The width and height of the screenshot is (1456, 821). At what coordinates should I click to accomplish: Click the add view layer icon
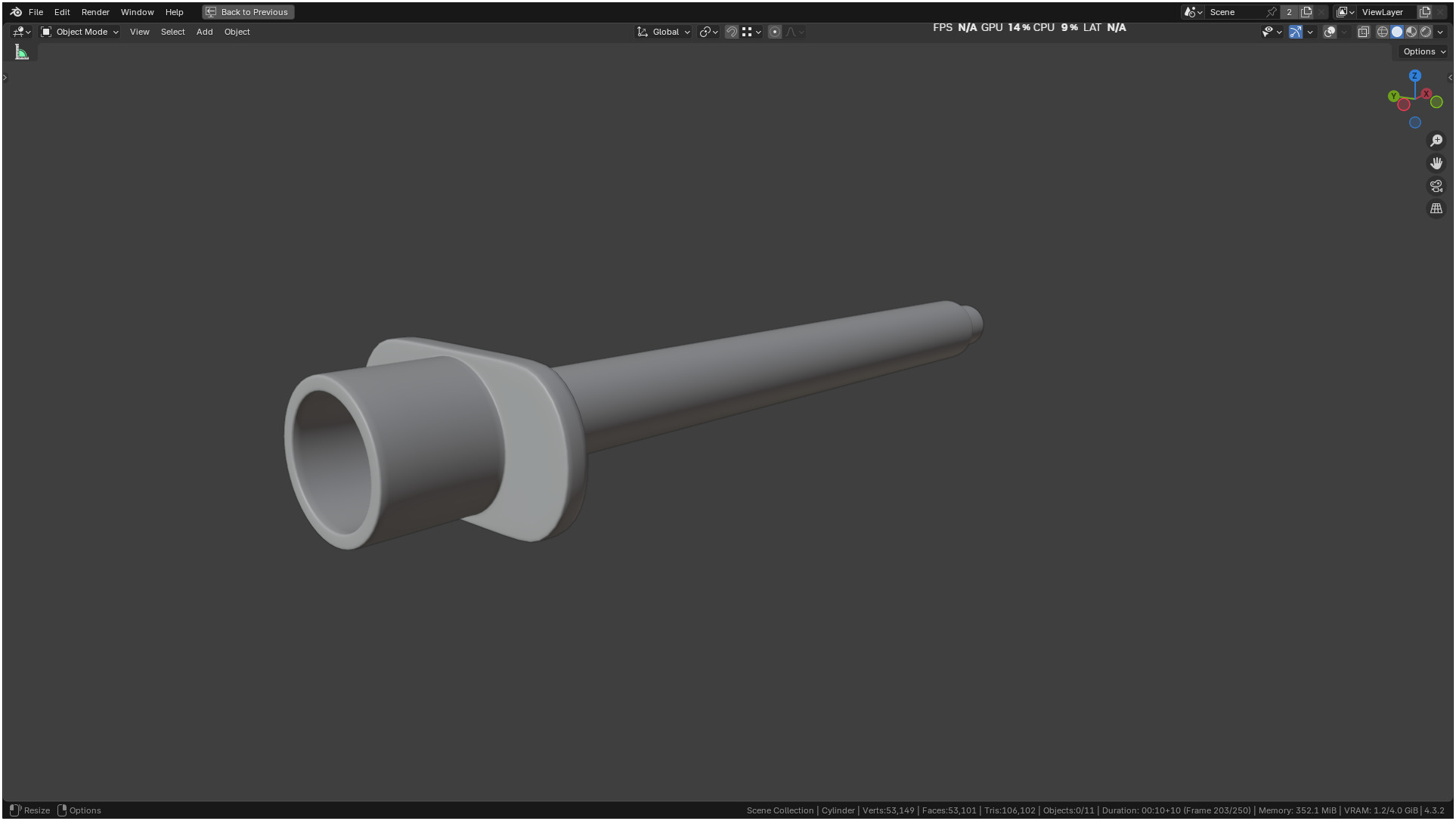click(1425, 12)
